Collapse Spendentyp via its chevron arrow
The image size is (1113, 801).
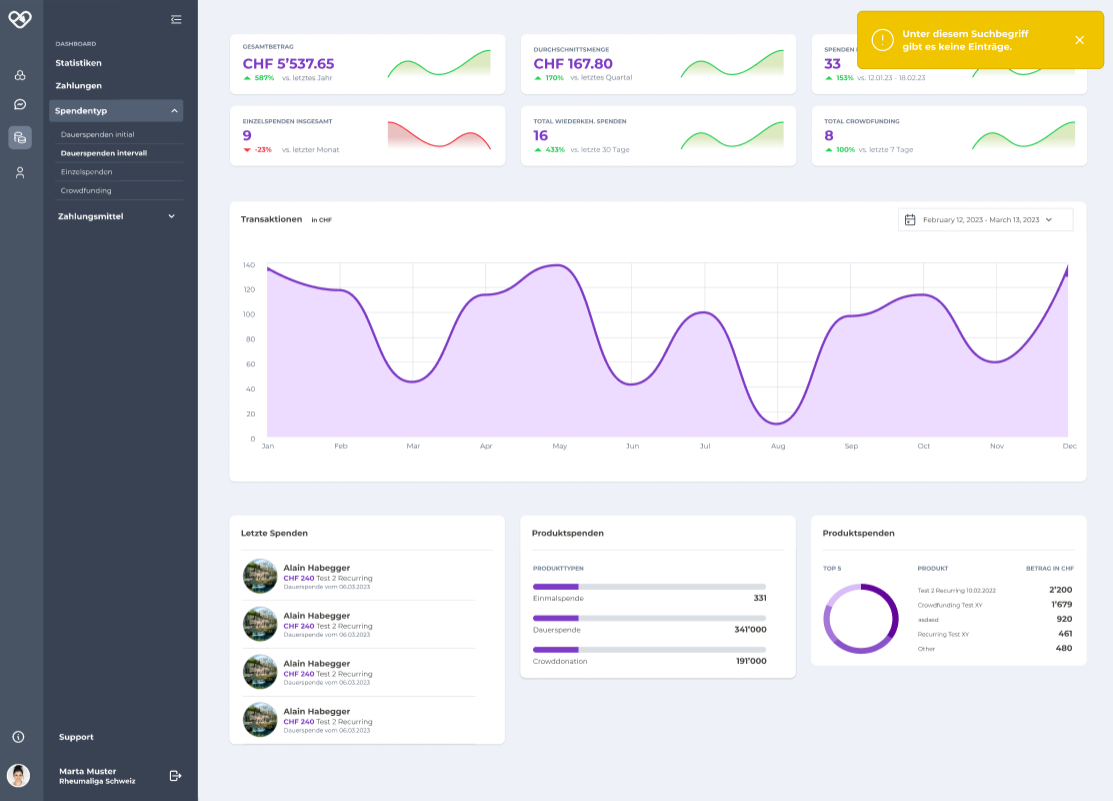(172, 111)
